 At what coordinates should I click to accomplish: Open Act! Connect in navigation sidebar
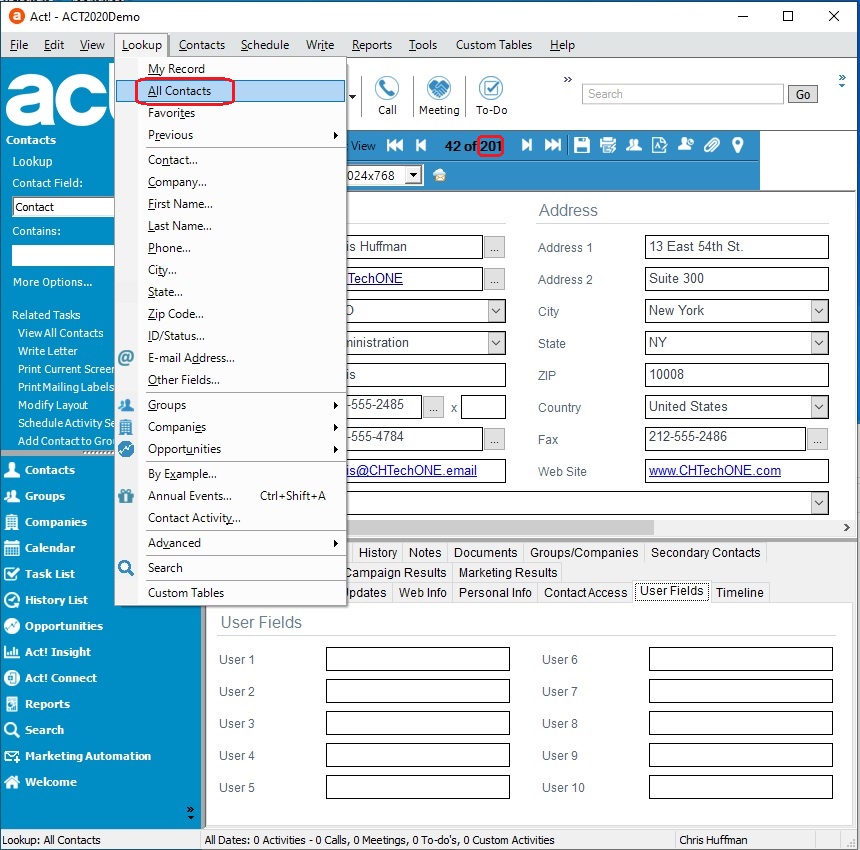[50, 678]
